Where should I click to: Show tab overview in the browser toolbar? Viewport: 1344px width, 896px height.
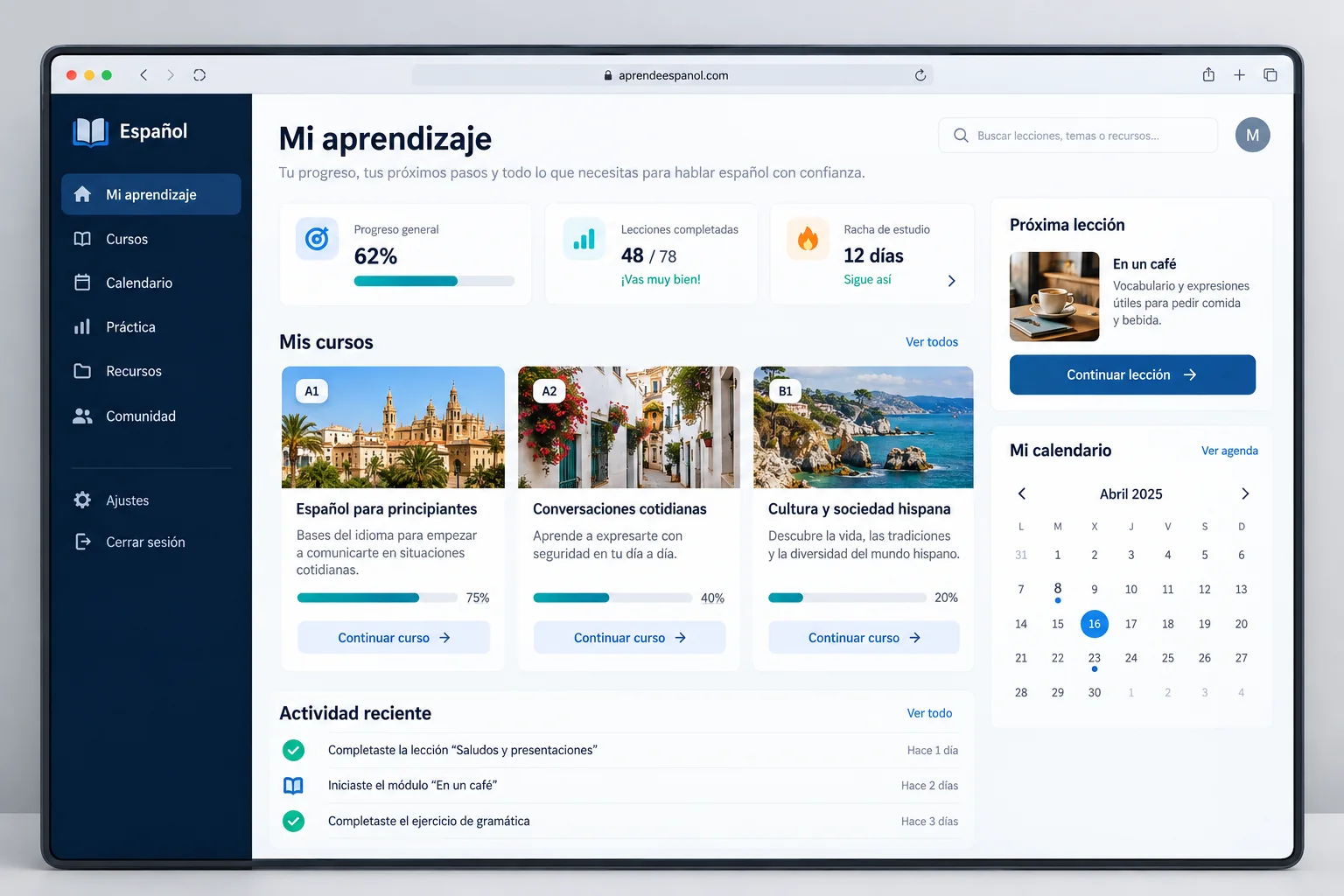(x=1270, y=75)
